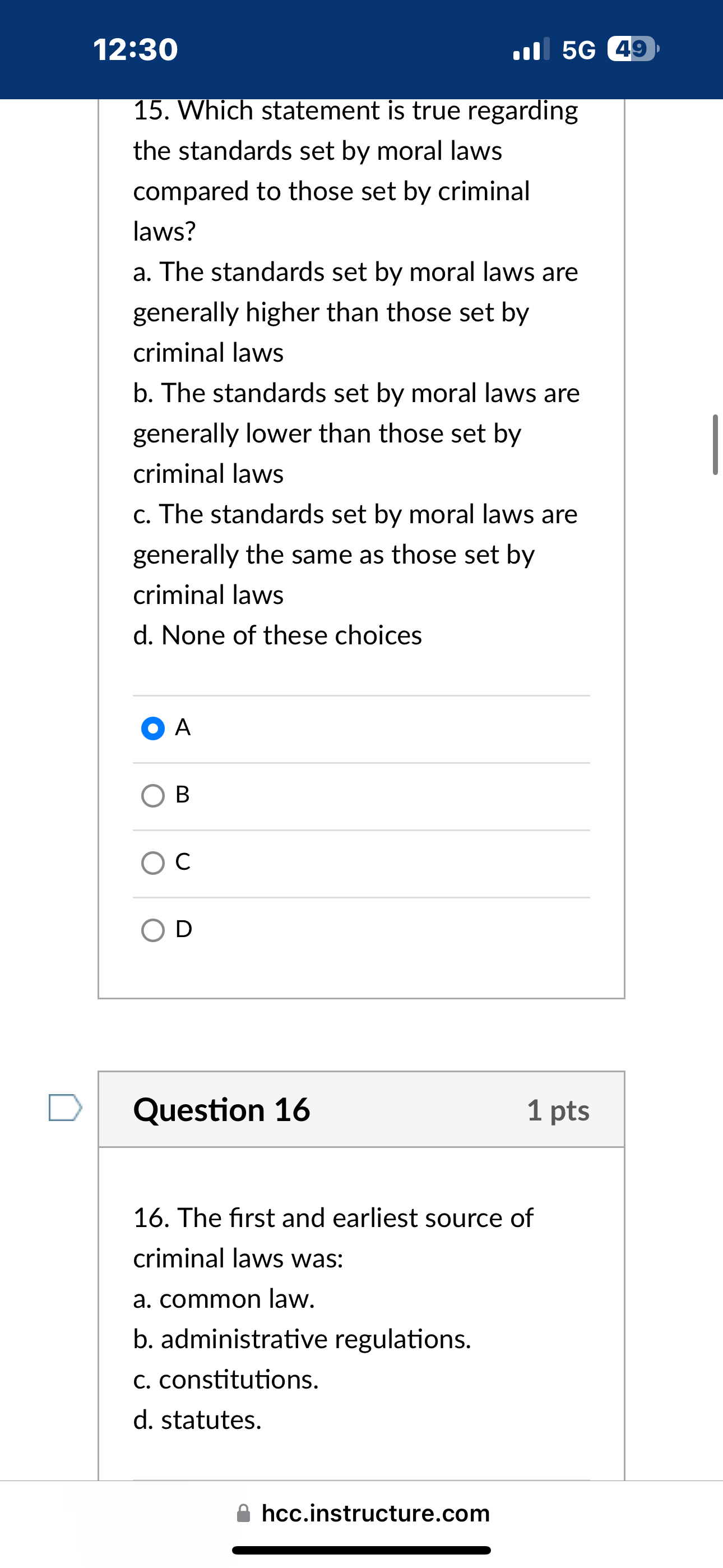
Task: Tap the 12:30 clock in status bar
Action: point(136,49)
